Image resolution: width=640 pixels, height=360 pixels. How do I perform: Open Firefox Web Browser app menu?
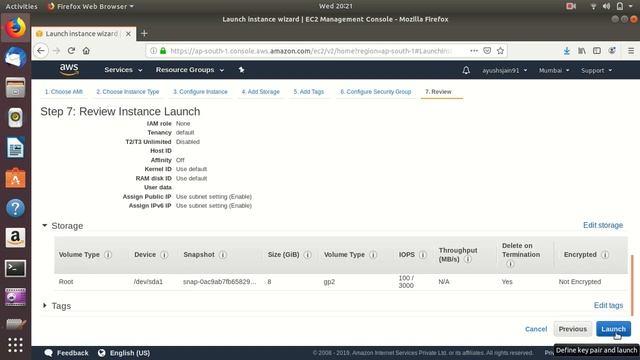point(91,6)
